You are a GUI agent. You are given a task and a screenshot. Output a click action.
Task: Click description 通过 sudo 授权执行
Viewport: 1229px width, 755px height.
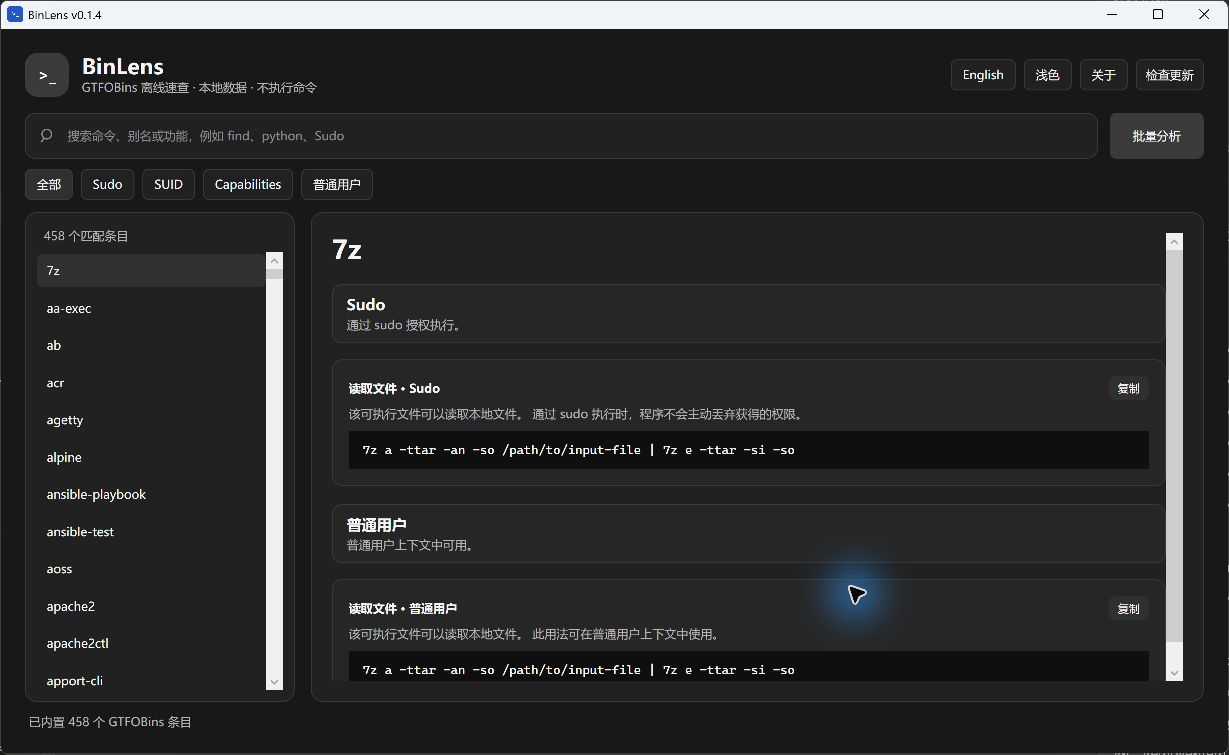pyautogui.click(x=404, y=325)
